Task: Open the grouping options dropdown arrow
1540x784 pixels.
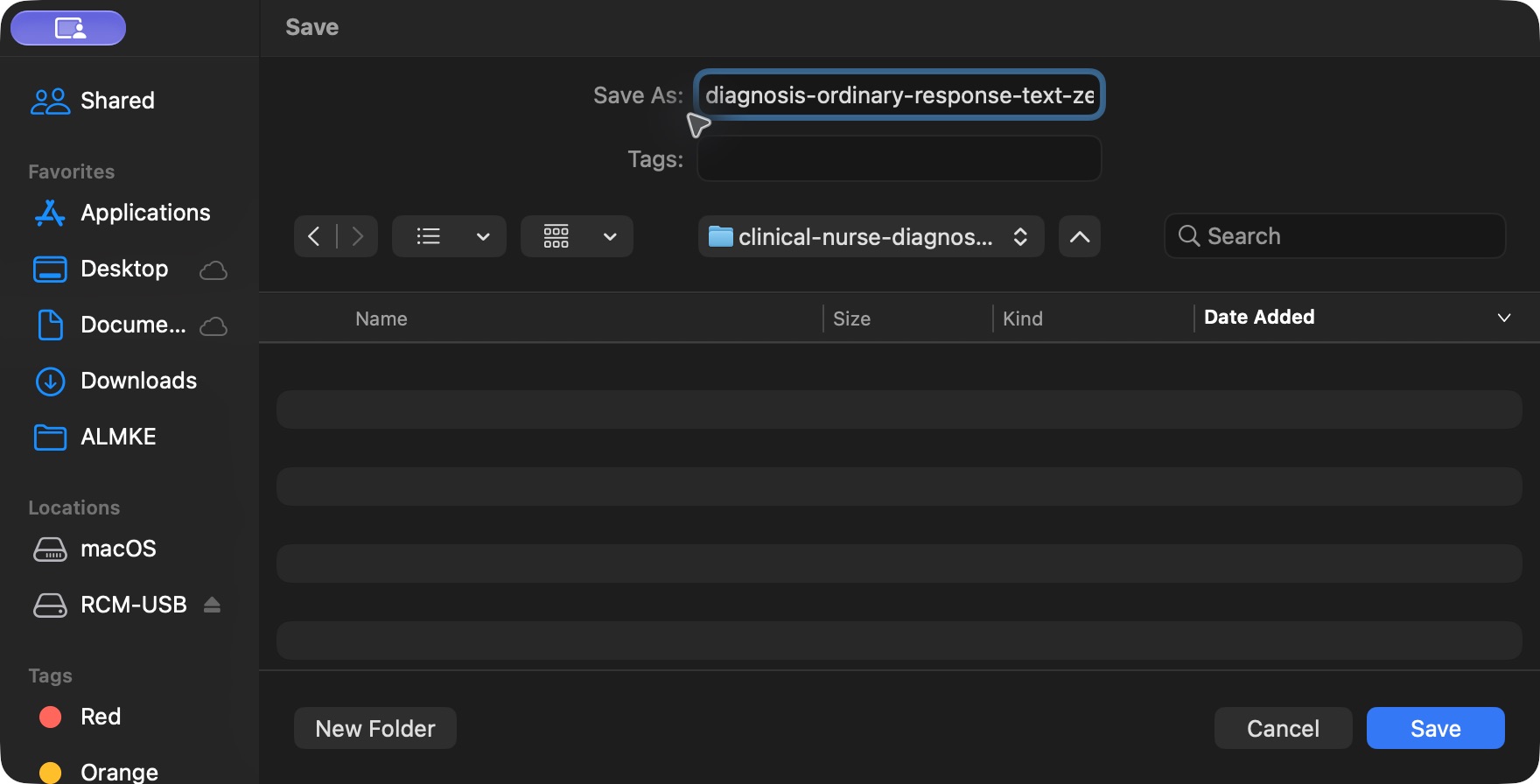Action: (611, 236)
